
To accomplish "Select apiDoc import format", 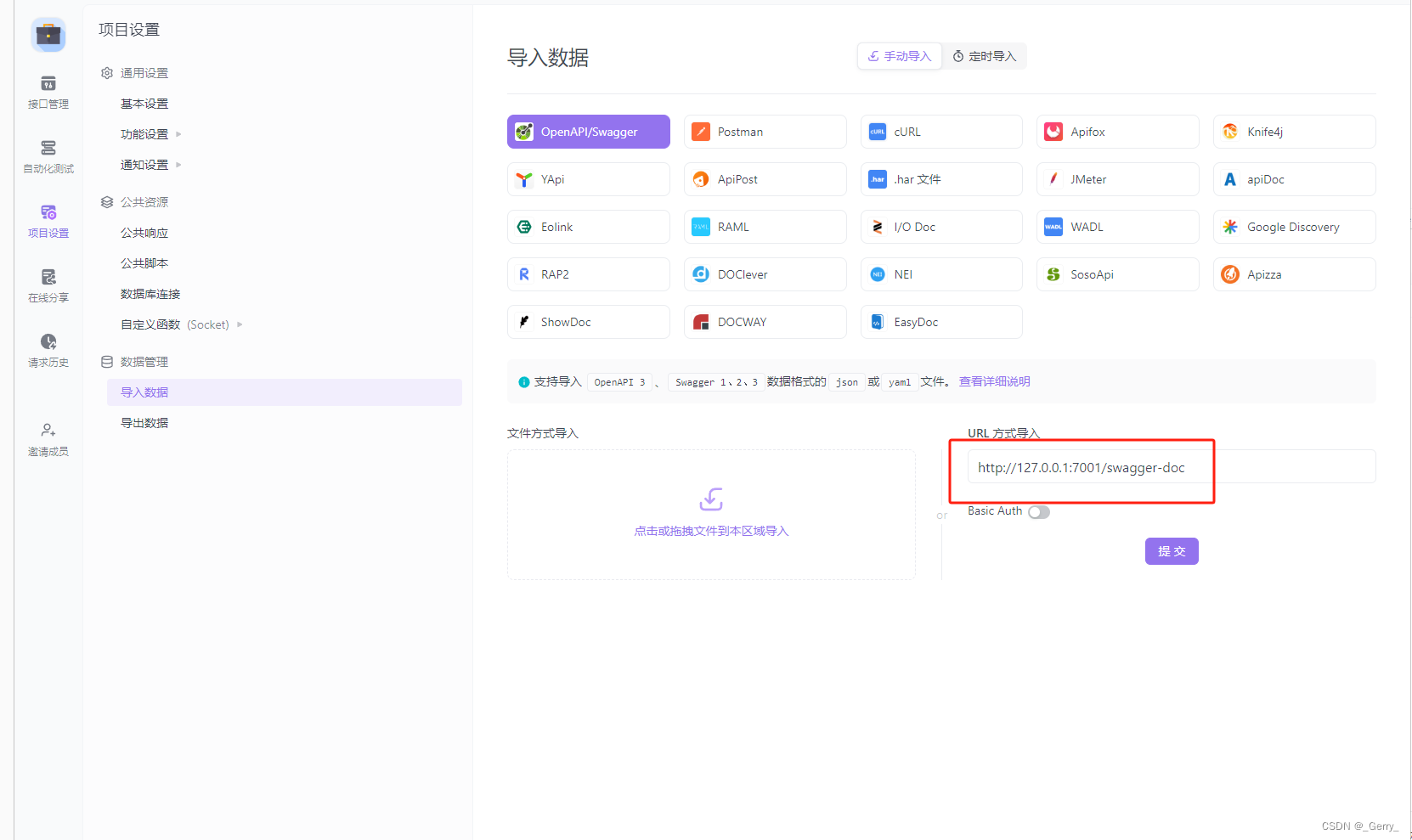I will 1295,179.
